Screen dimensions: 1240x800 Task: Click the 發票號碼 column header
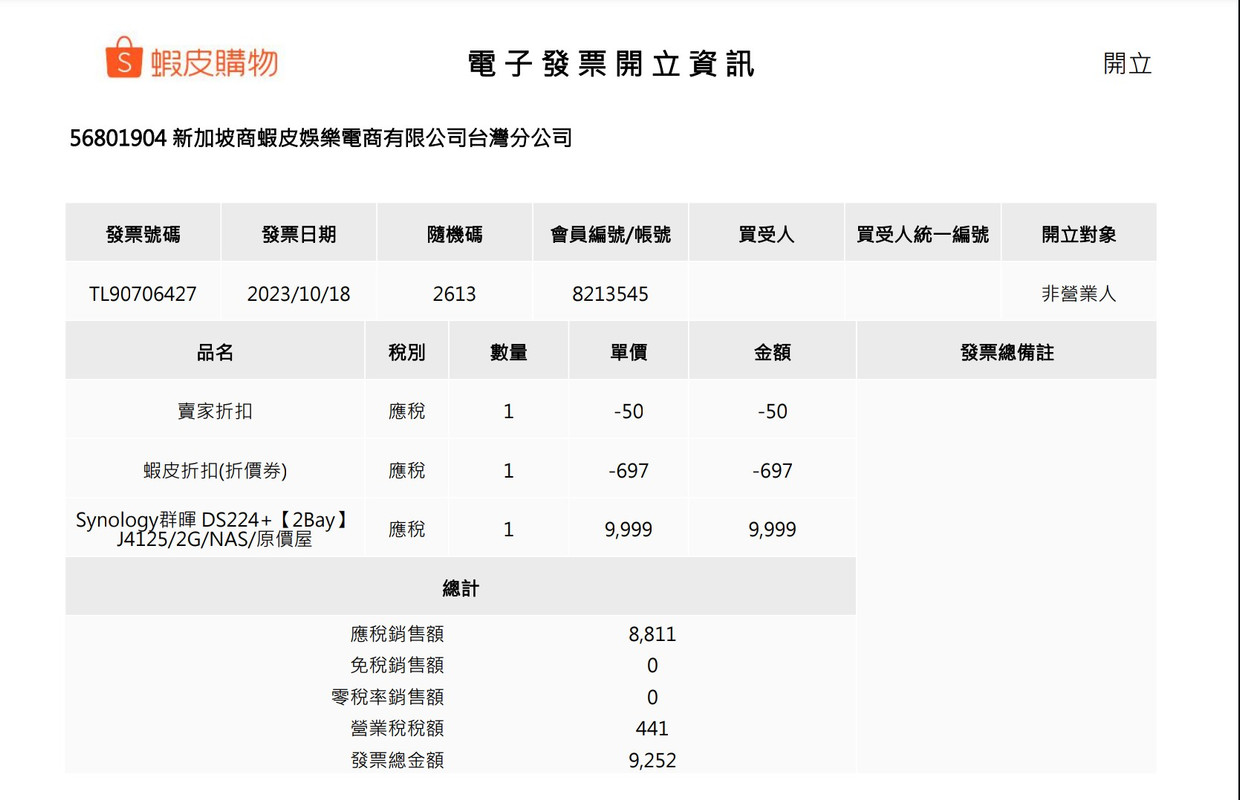[x=143, y=234]
